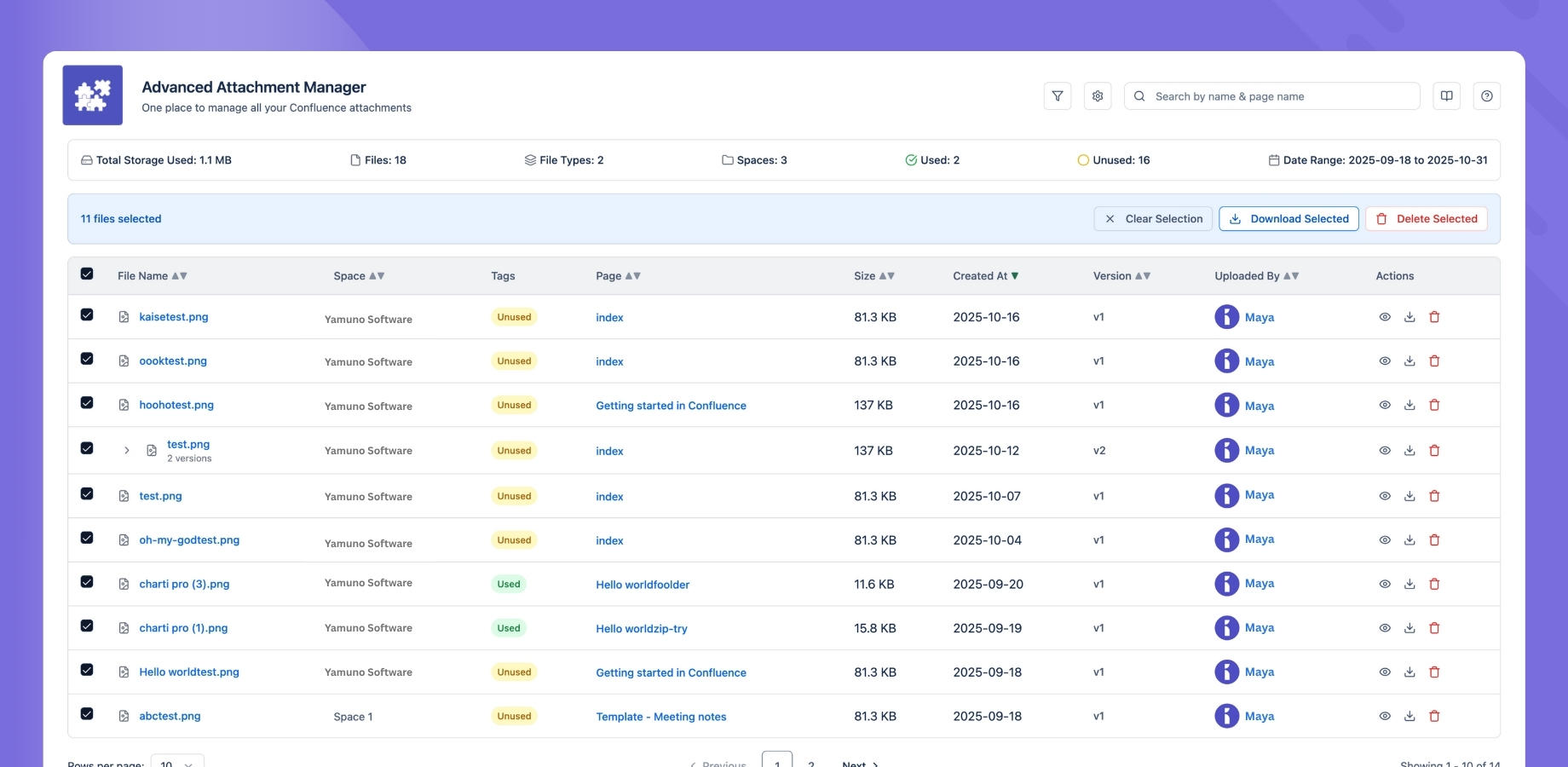Click Maya's avatar in the oooktest.png row
This screenshot has width=1568, height=767.
tap(1226, 360)
